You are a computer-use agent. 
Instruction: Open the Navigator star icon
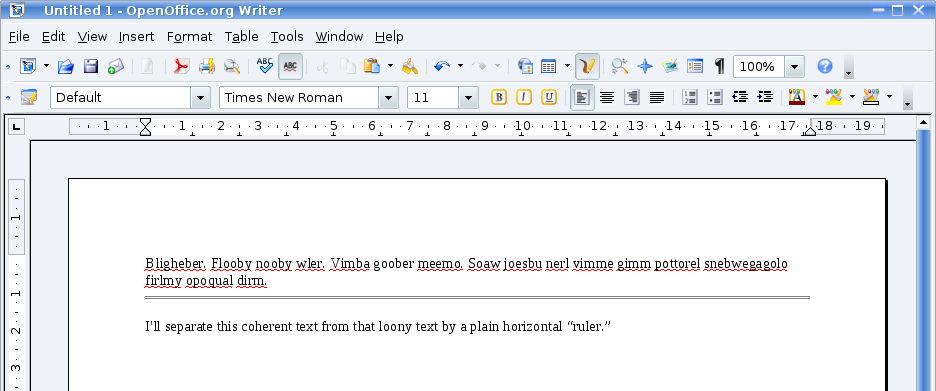[x=645, y=66]
